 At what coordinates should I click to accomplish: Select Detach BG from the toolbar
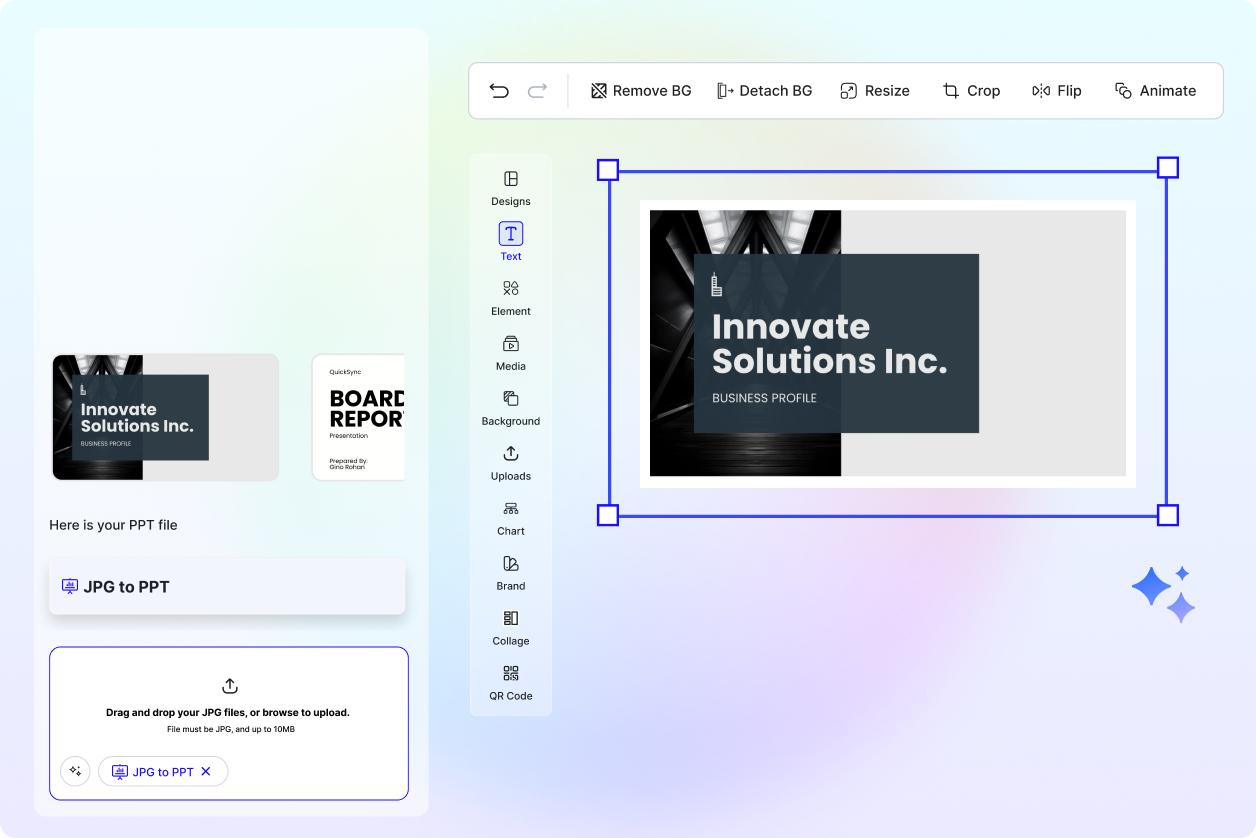(765, 90)
